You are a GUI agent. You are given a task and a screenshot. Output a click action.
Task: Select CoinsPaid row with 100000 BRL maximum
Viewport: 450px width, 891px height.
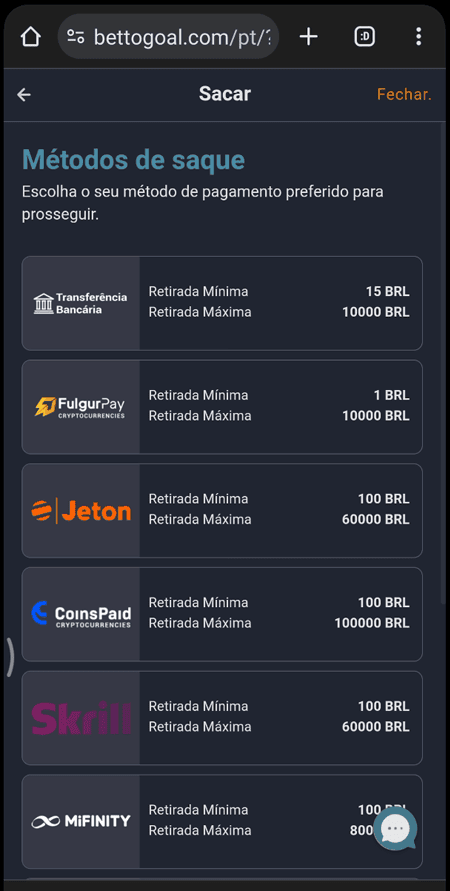222,614
